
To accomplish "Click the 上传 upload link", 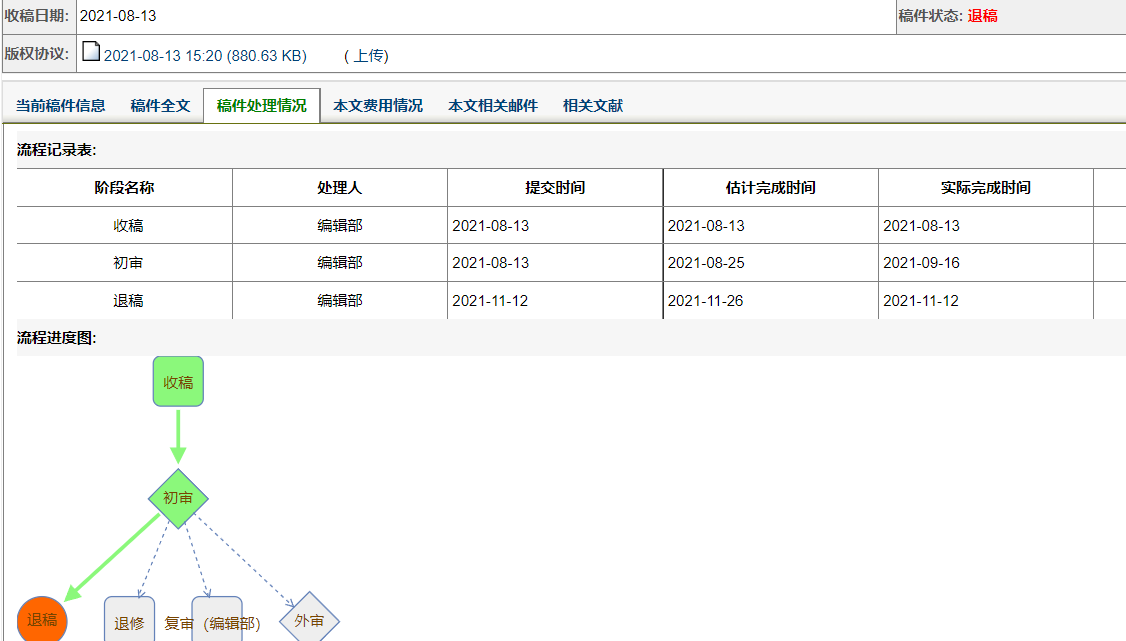I will point(366,56).
